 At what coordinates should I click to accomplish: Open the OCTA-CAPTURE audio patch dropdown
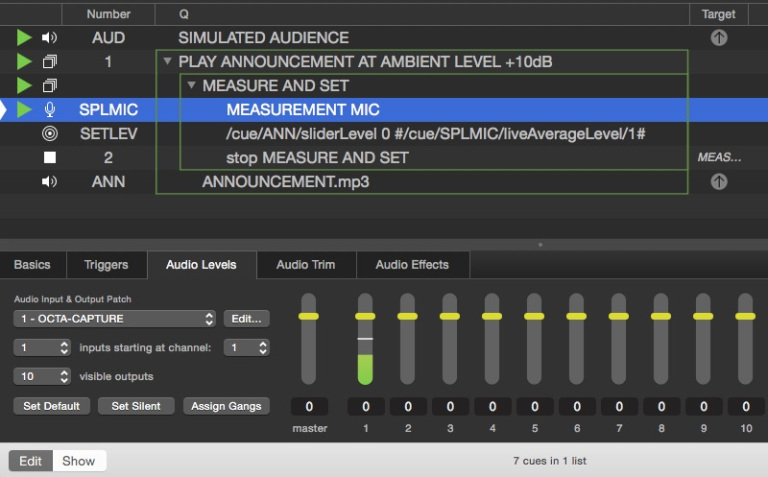(114, 319)
